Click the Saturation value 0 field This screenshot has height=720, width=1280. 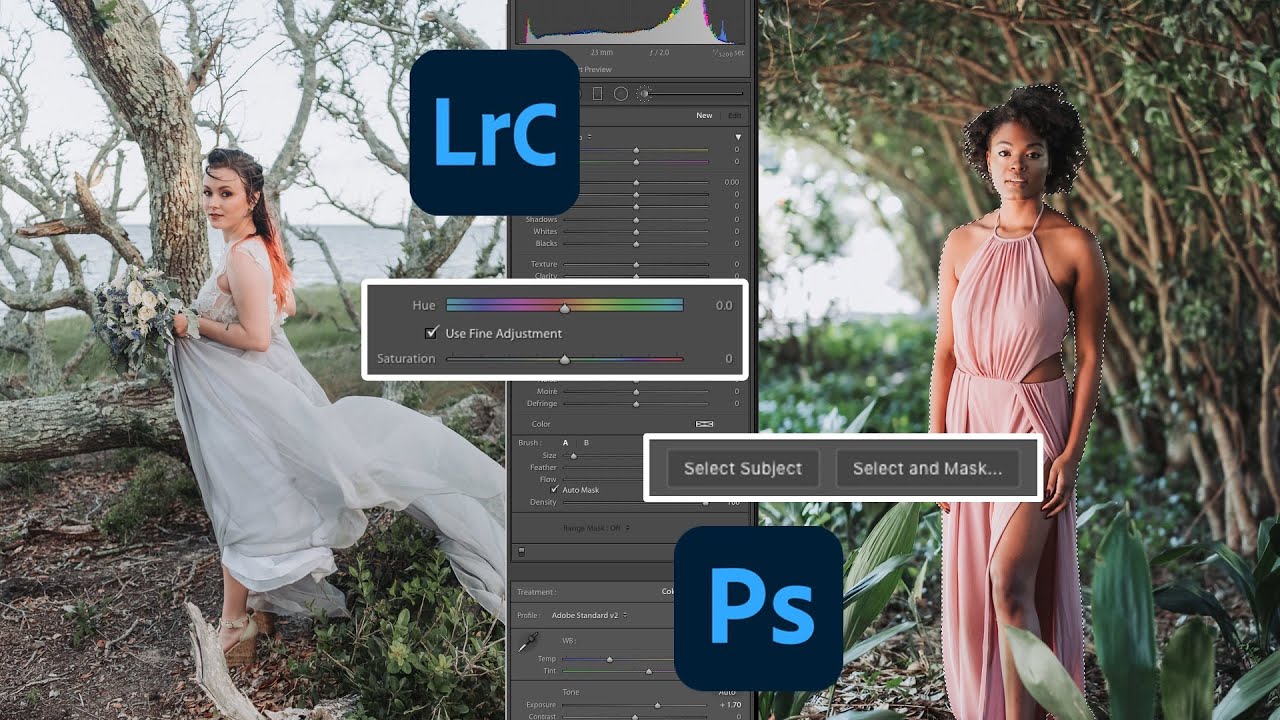(x=728, y=358)
